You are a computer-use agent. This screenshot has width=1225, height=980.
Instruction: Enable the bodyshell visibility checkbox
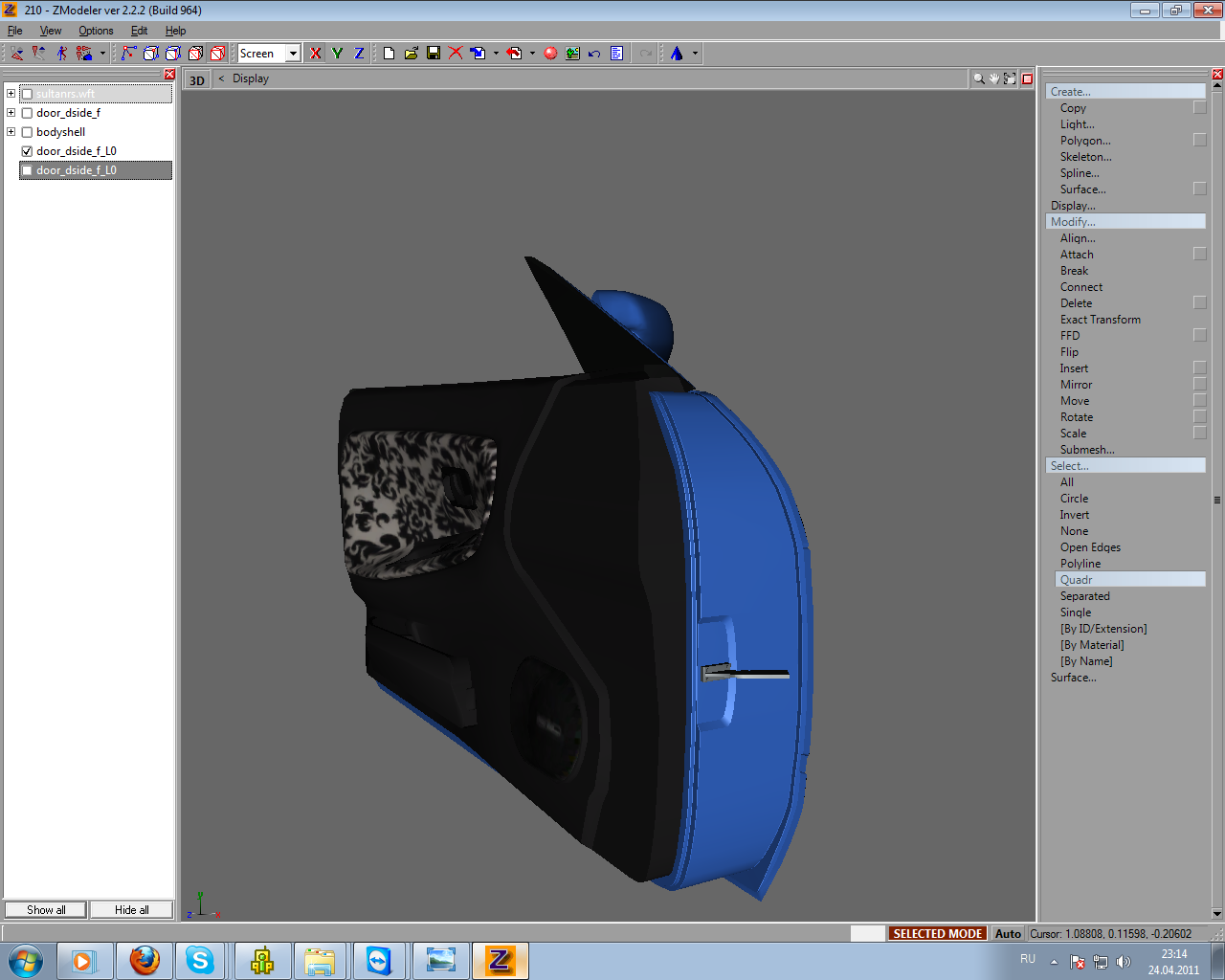27,132
